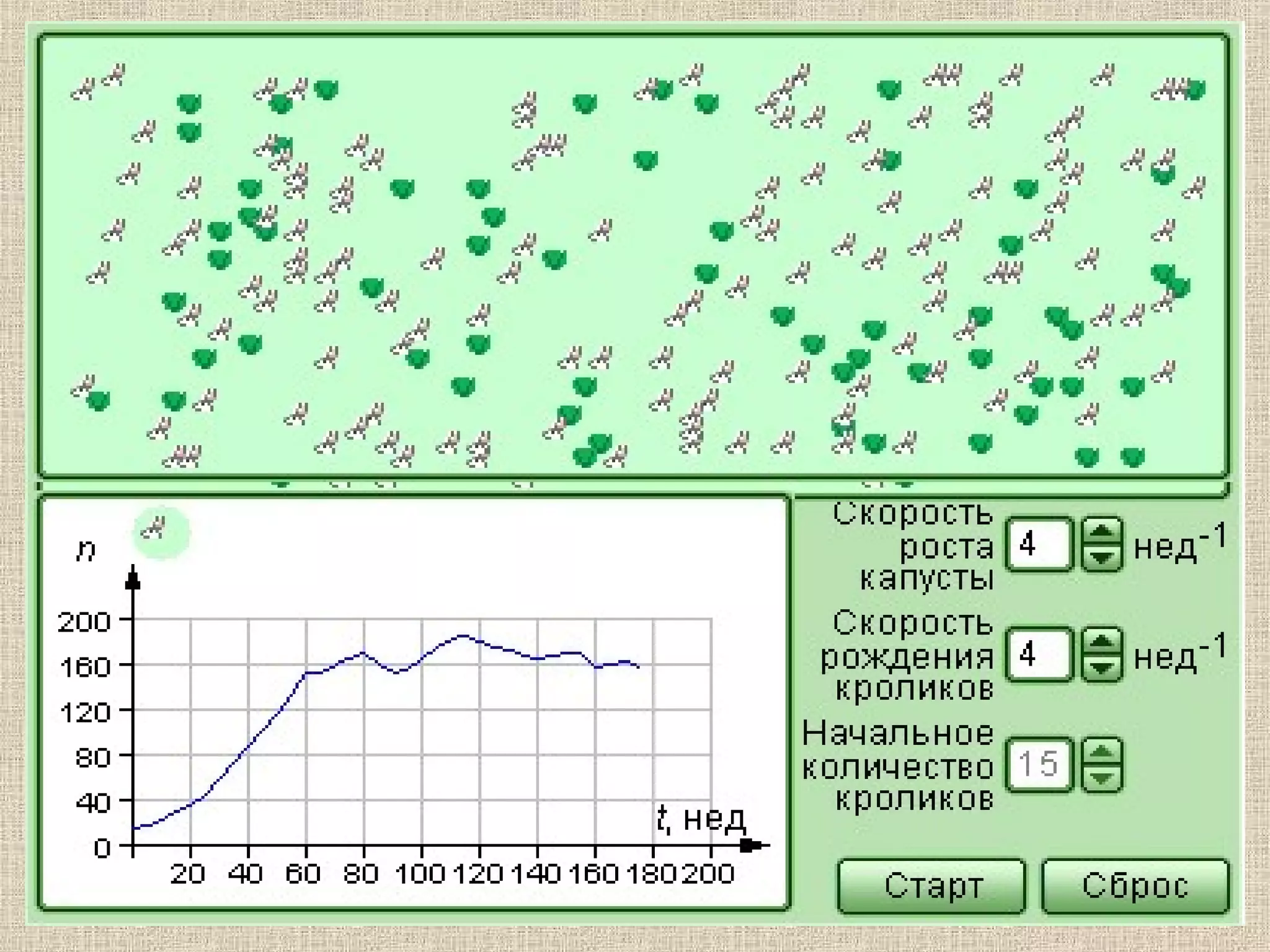This screenshot has width=1270, height=952.
Task: Click the curve's highest peak on the graph
Action: tap(463, 635)
